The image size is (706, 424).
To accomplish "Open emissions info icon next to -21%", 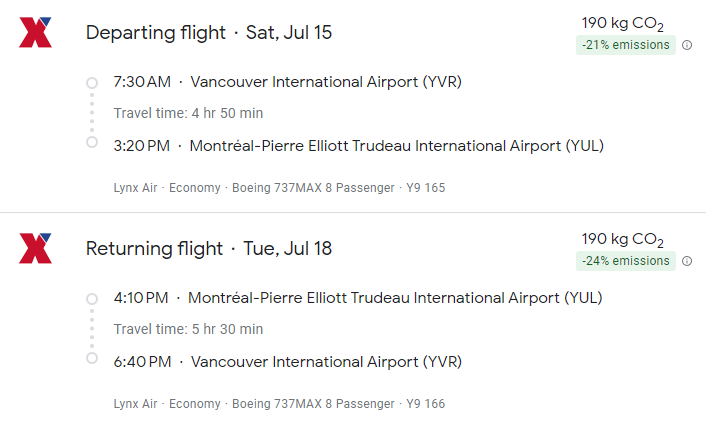I will coord(687,45).
